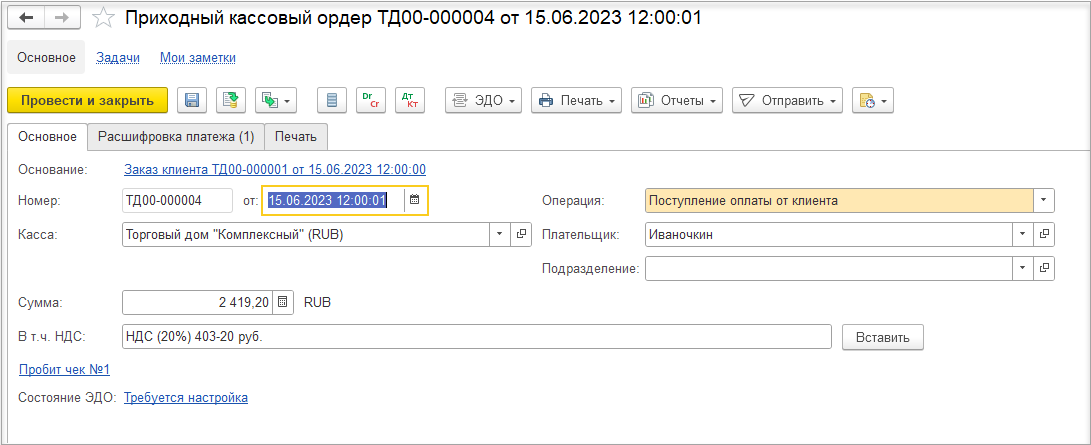Expand the Операция dropdown list
The width and height of the screenshot is (1091, 445).
tap(1044, 200)
